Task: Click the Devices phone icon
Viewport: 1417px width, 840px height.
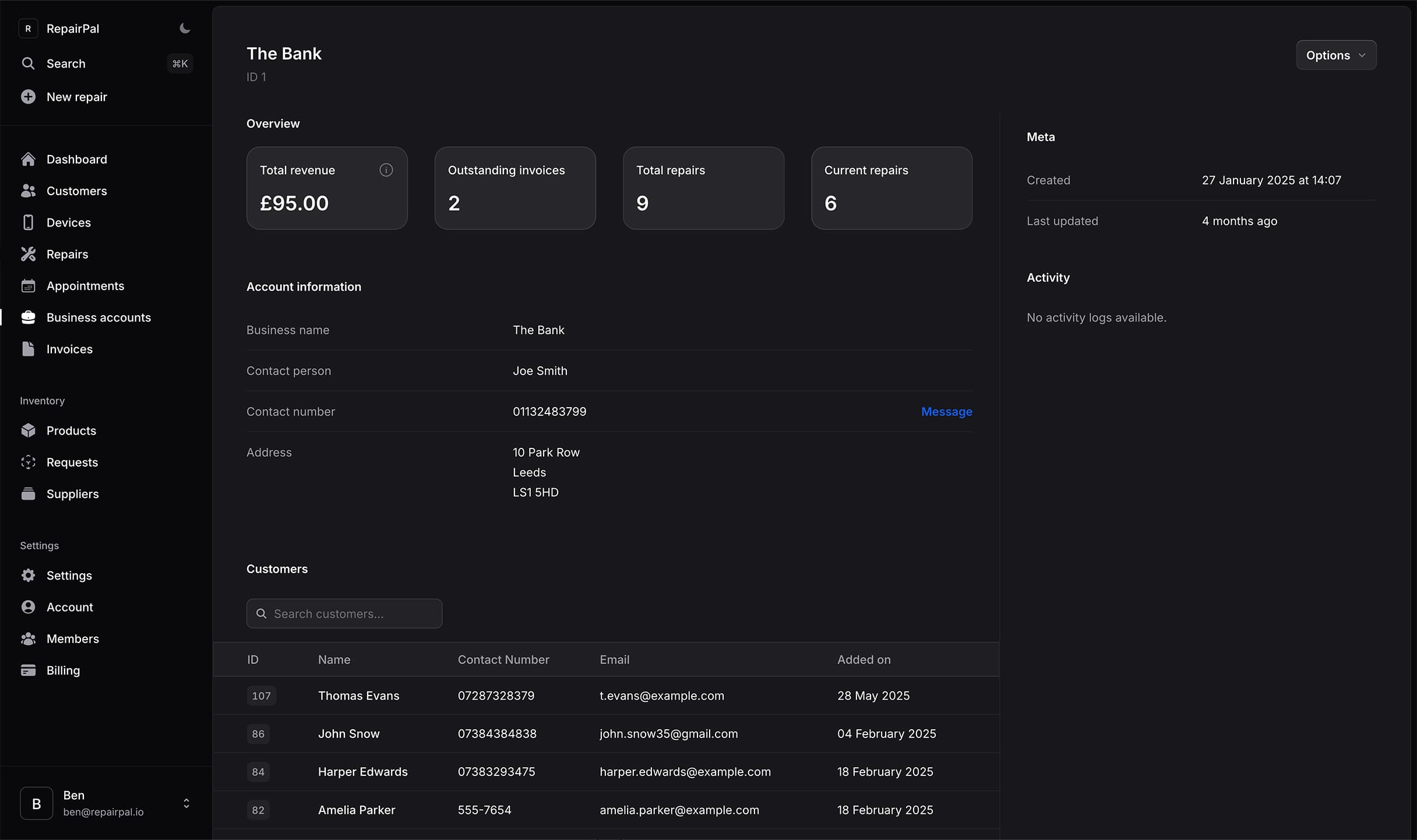Action: (28, 223)
